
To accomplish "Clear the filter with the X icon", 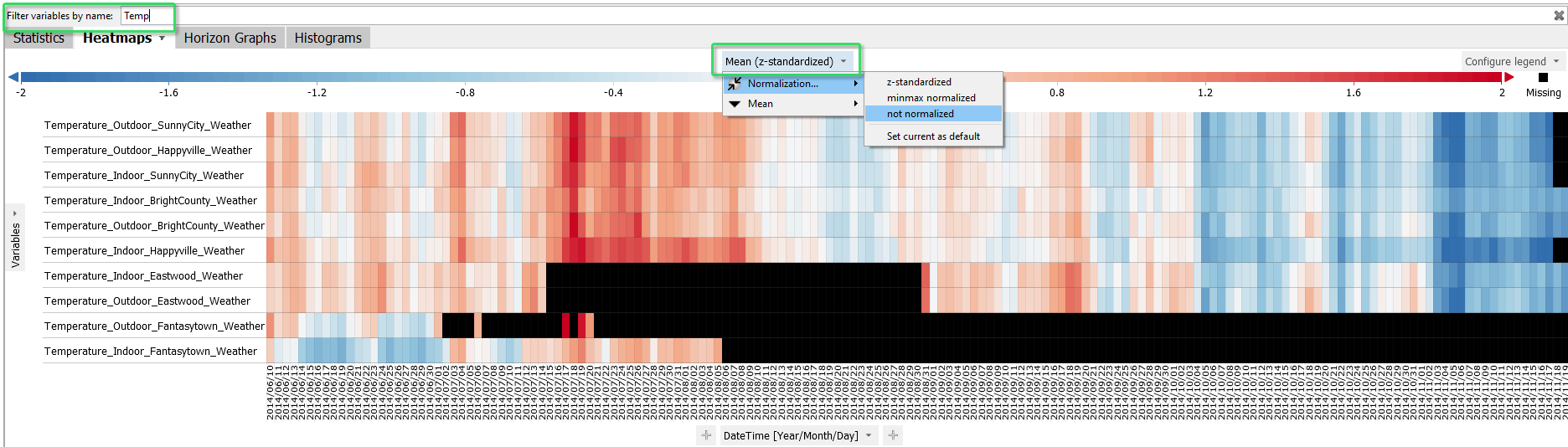I will click(x=1559, y=15).
